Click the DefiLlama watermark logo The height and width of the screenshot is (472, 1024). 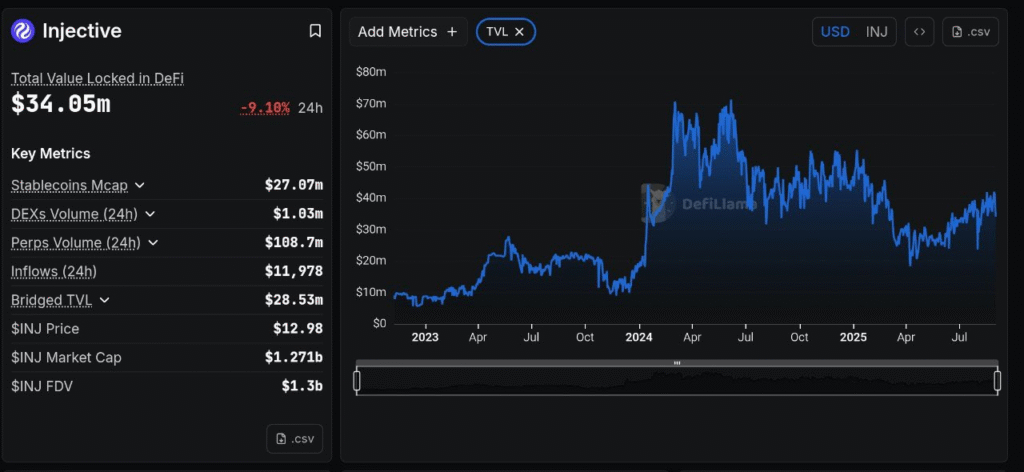(x=654, y=203)
